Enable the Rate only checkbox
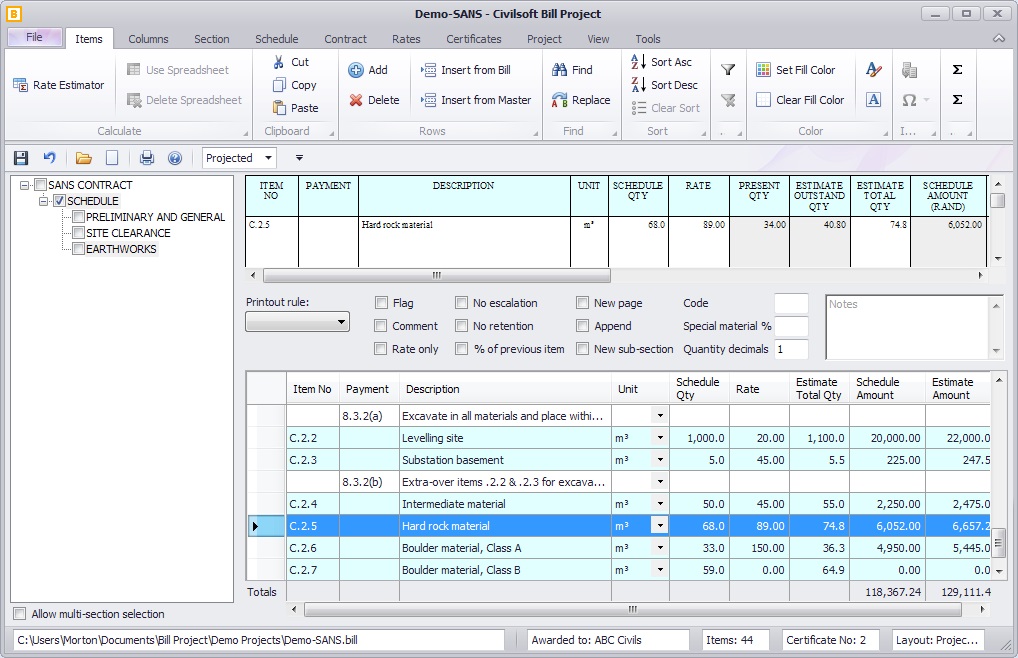The width and height of the screenshot is (1018, 658). [381, 349]
